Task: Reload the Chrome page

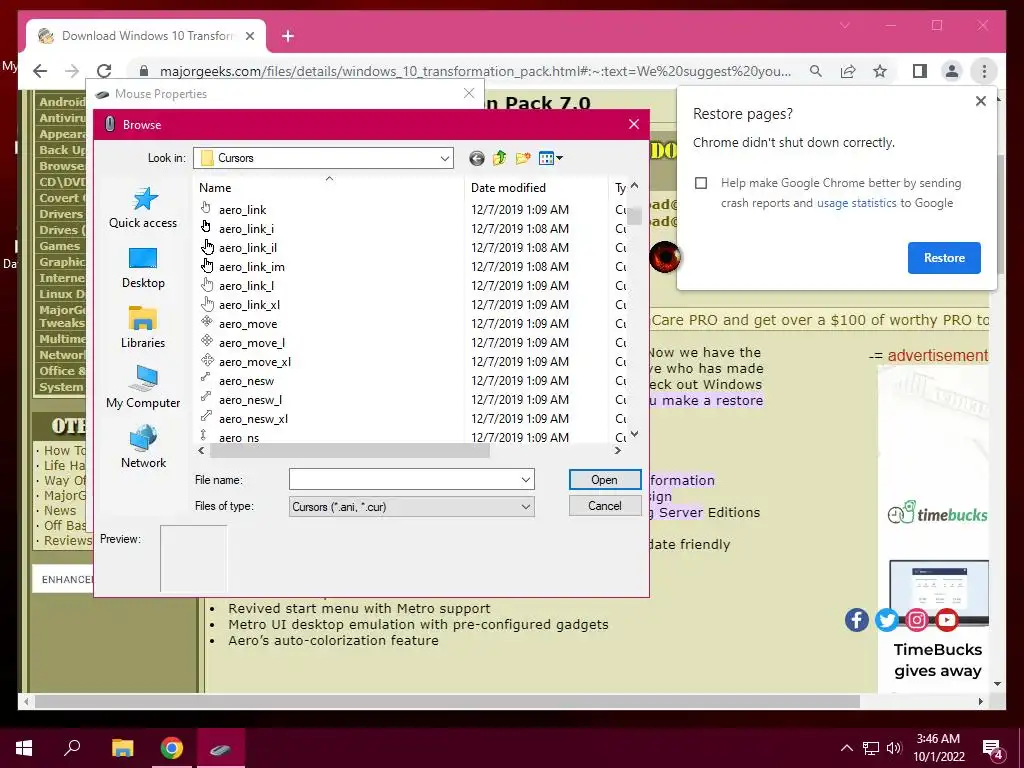Action: tap(104, 71)
